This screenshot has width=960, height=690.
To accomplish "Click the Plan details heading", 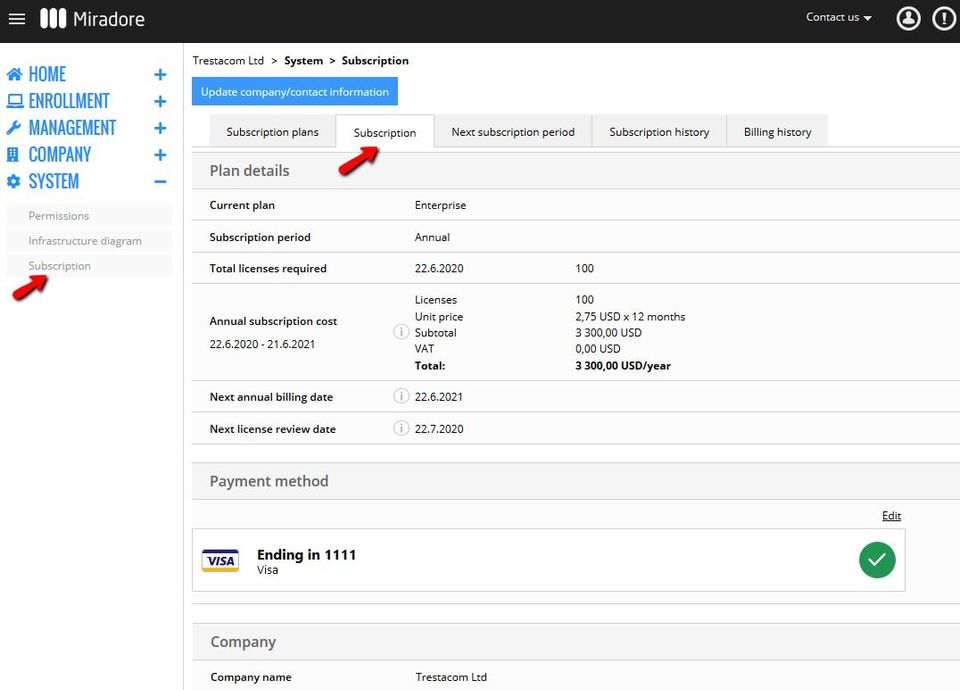I will pyautogui.click(x=250, y=171).
